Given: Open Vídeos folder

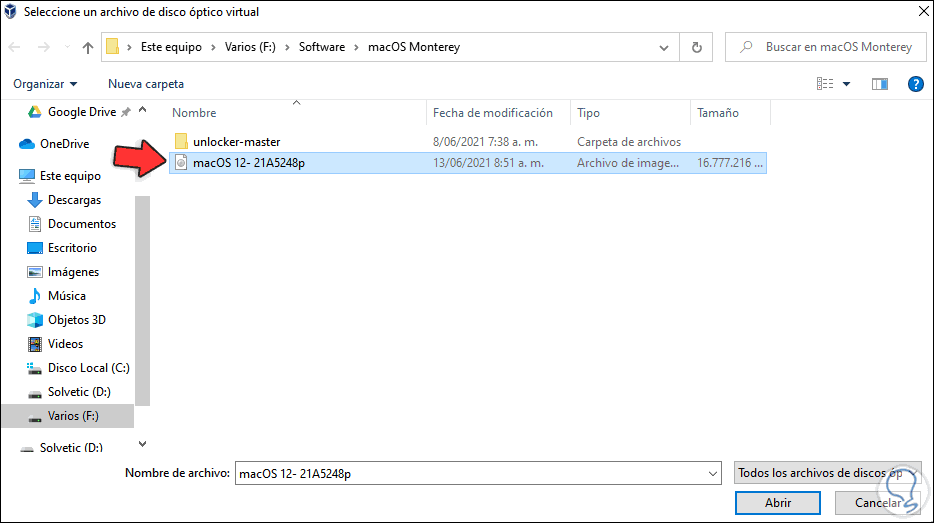Looking at the screenshot, I should click(x=66, y=344).
